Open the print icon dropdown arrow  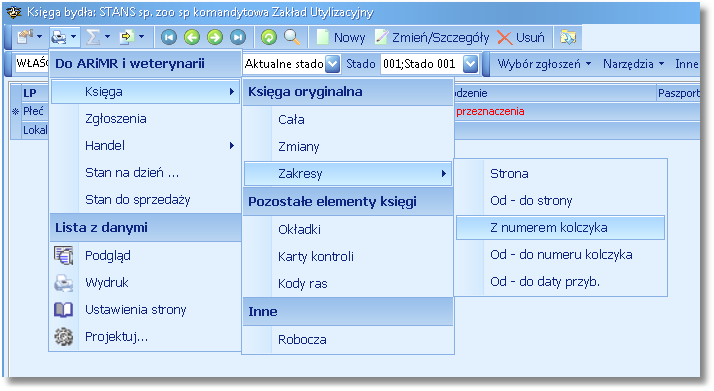pyautogui.click(x=73, y=37)
